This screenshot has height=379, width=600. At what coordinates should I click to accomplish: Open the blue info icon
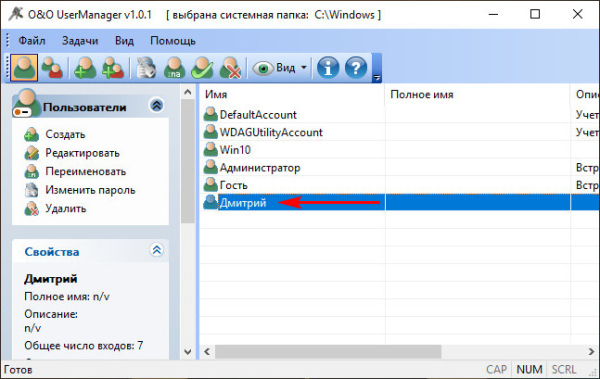click(x=328, y=68)
